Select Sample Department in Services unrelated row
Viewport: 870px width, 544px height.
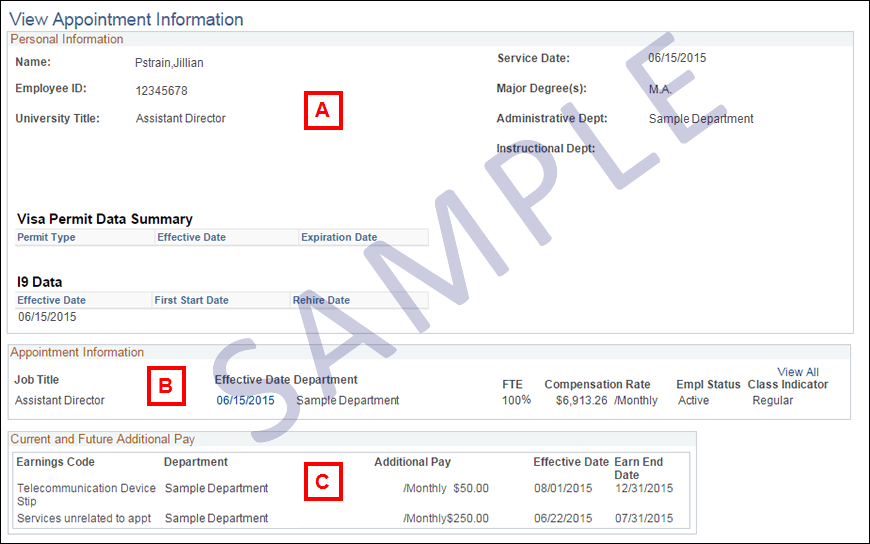216,518
